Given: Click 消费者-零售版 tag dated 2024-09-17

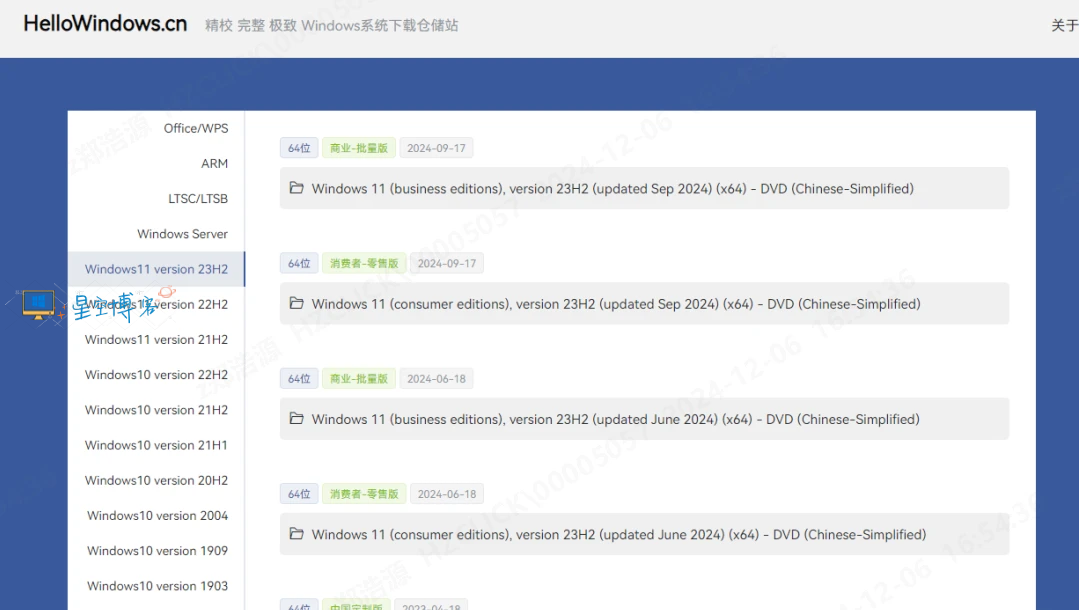Looking at the screenshot, I should click(x=364, y=263).
